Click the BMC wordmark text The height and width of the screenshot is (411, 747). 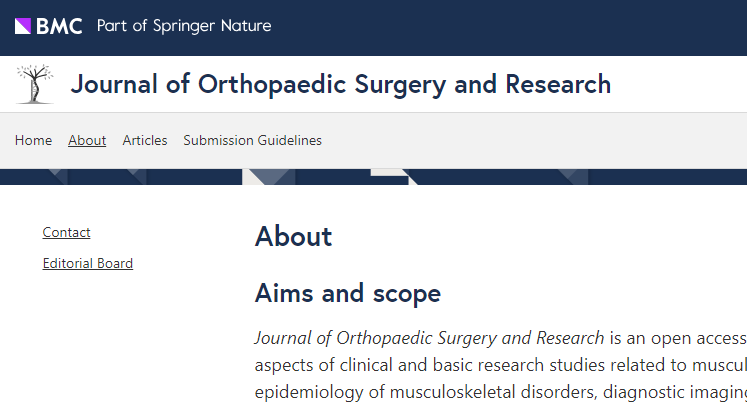point(60,26)
